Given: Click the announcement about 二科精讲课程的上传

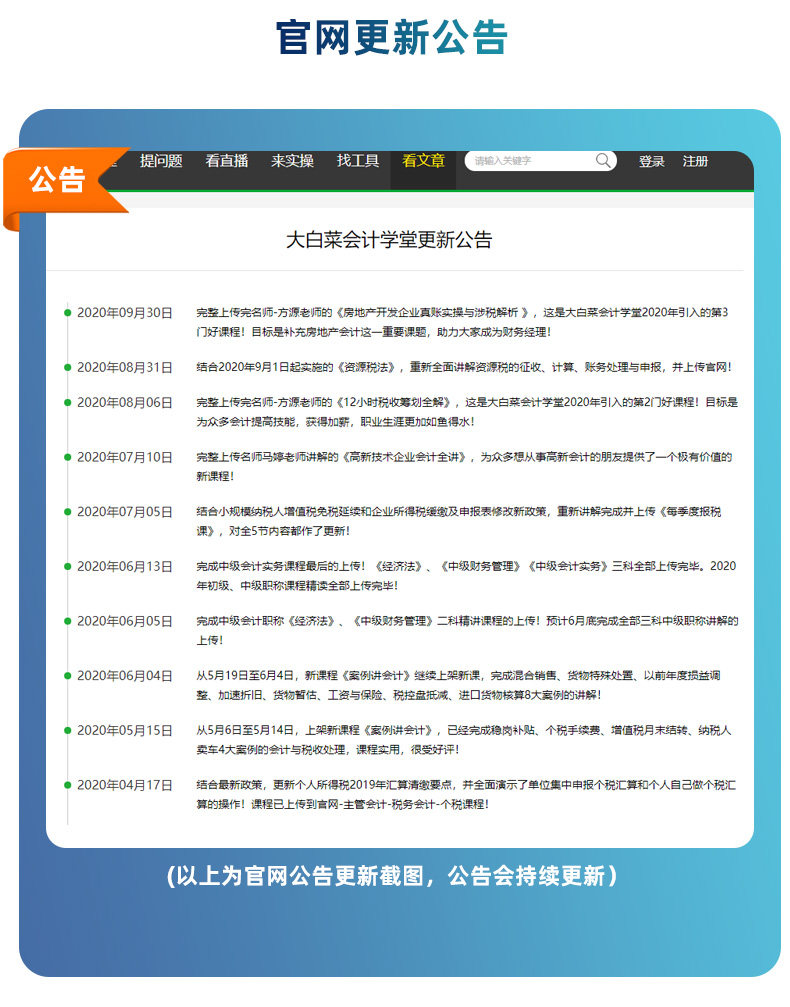Looking at the screenshot, I should pyautogui.click(x=467, y=631).
